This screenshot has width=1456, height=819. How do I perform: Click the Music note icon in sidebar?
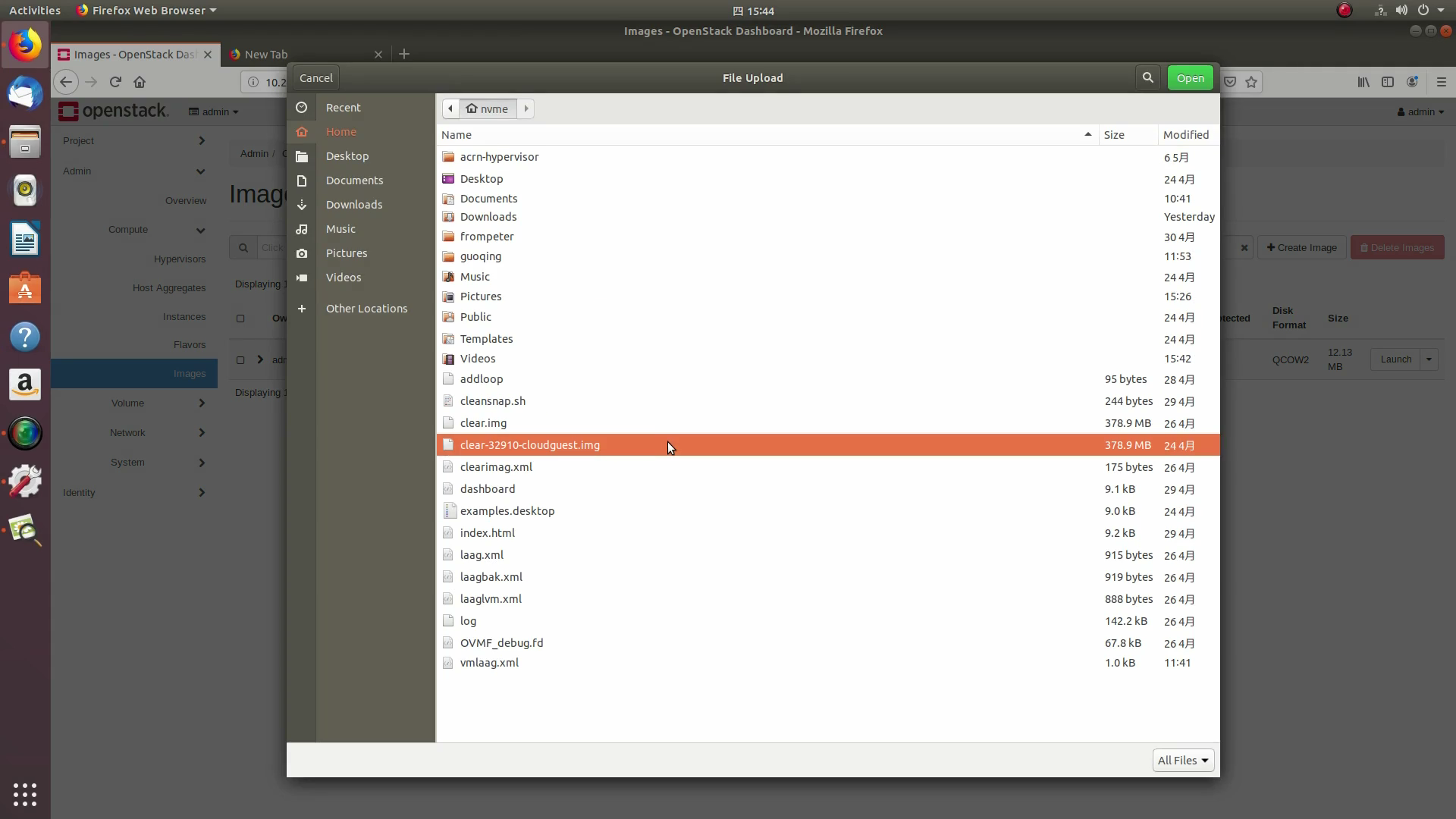click(302, 229)
